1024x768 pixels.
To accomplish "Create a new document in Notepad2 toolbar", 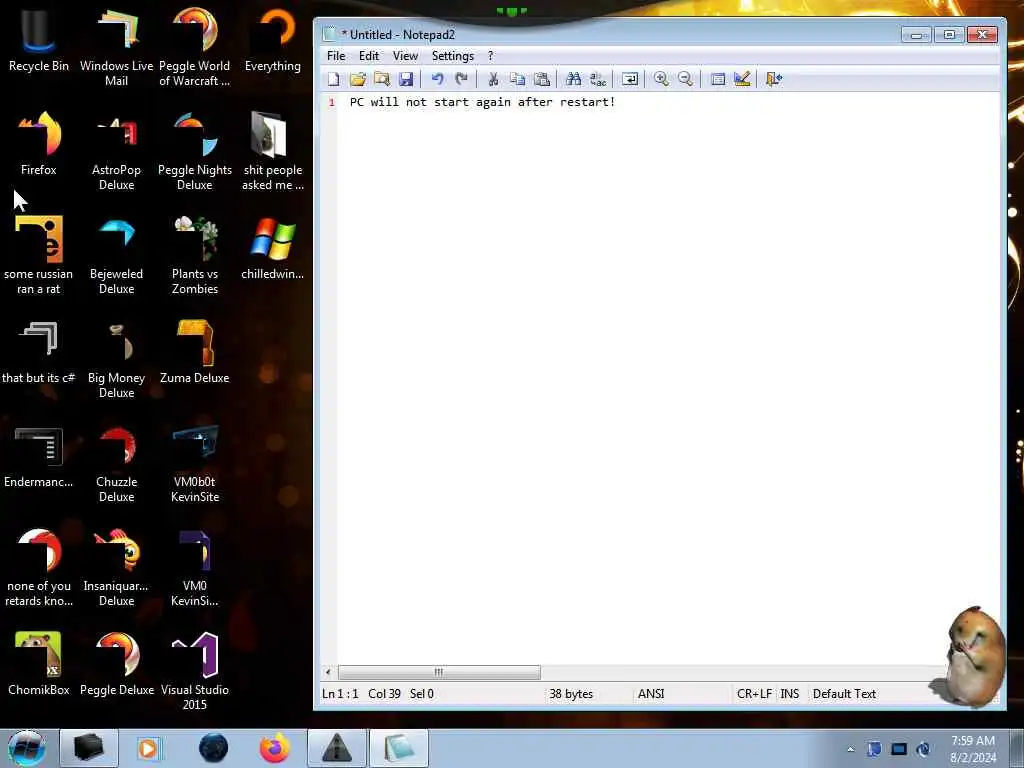I will pos(334,80).
